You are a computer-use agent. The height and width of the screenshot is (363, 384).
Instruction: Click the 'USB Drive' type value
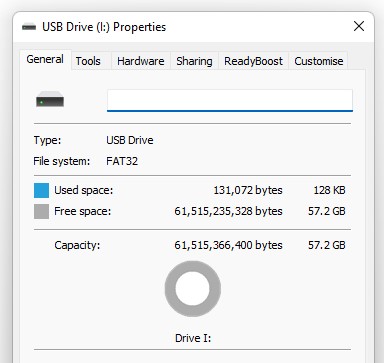130,140
